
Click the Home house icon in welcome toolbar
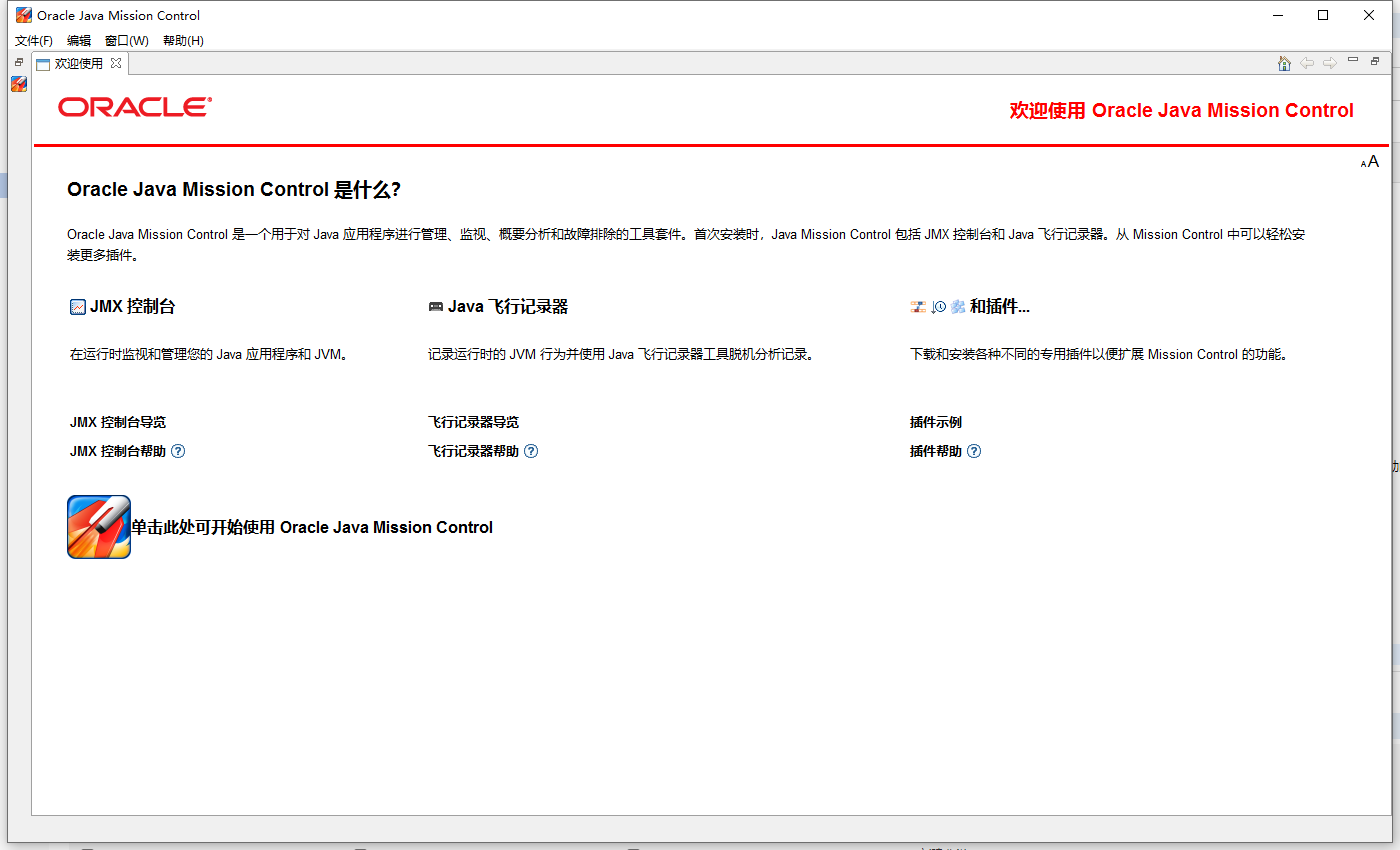pos(1284,63)
